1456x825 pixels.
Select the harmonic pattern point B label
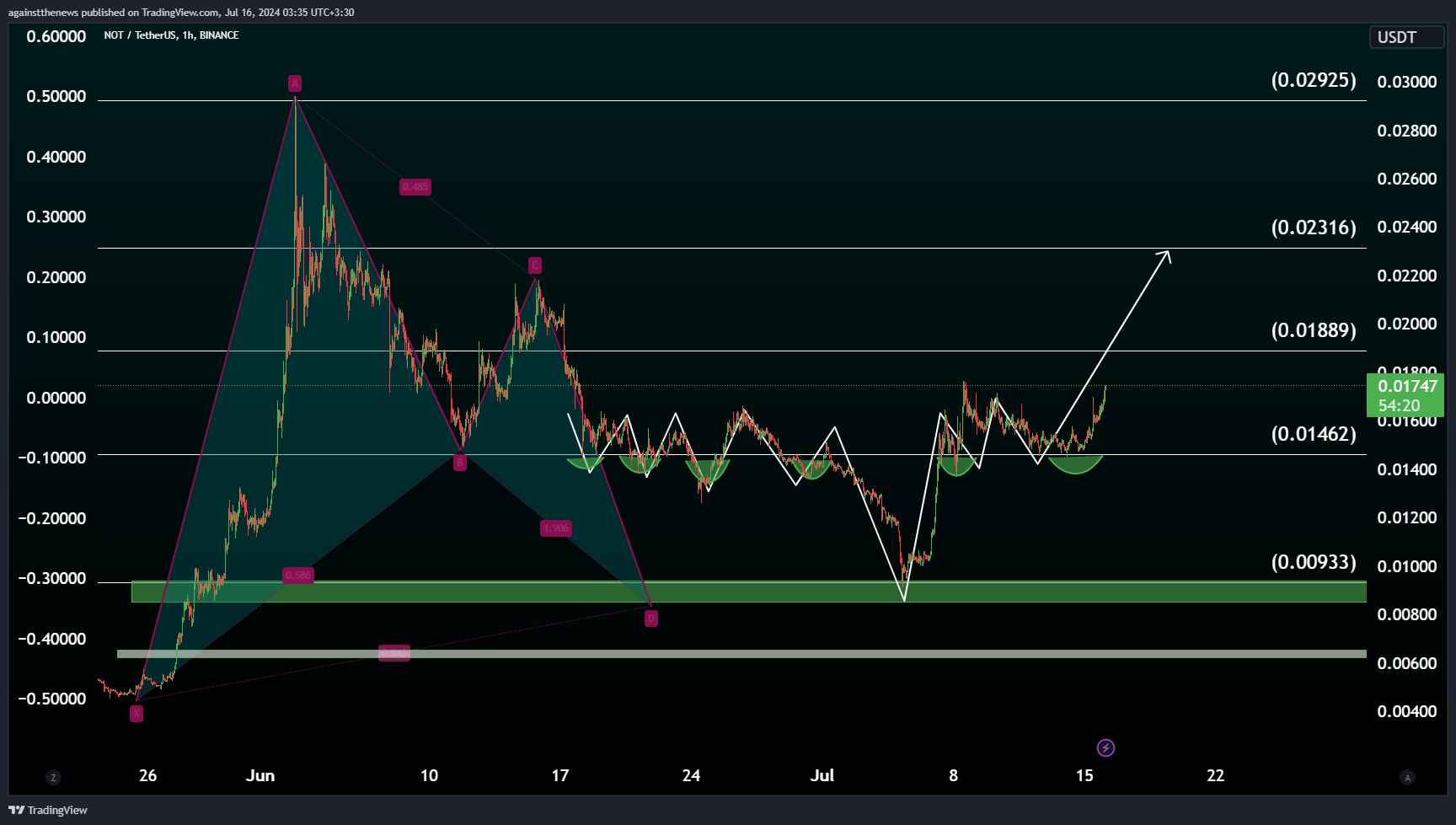459,463
